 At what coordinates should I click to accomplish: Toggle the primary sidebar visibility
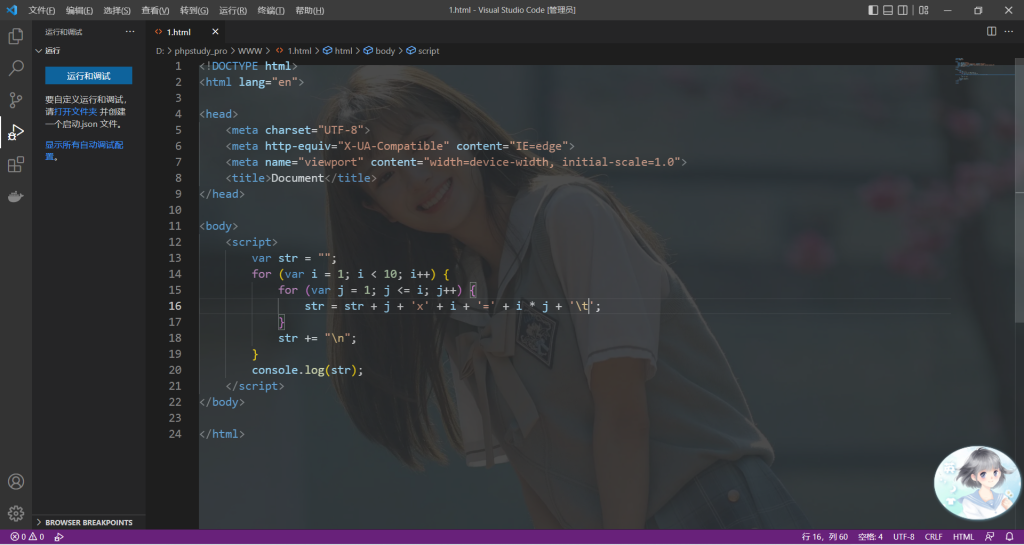click(x=873, y=10)
